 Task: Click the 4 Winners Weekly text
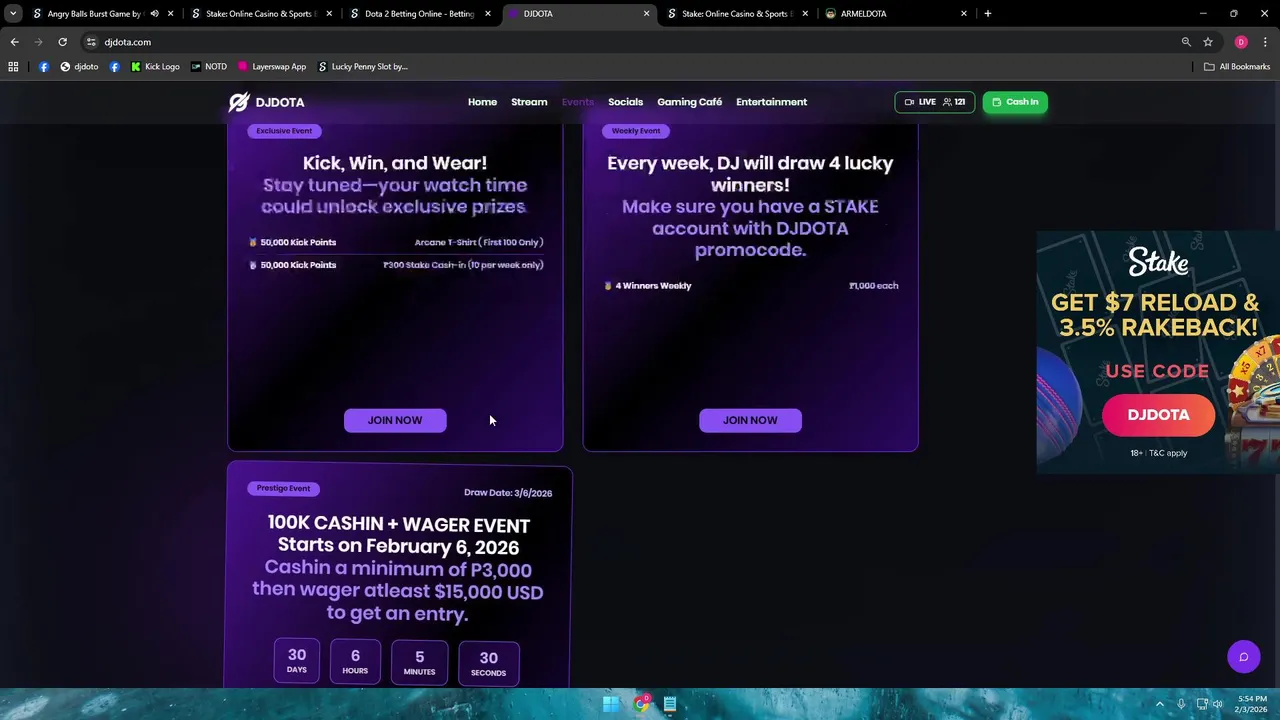(x=653, y=286)
